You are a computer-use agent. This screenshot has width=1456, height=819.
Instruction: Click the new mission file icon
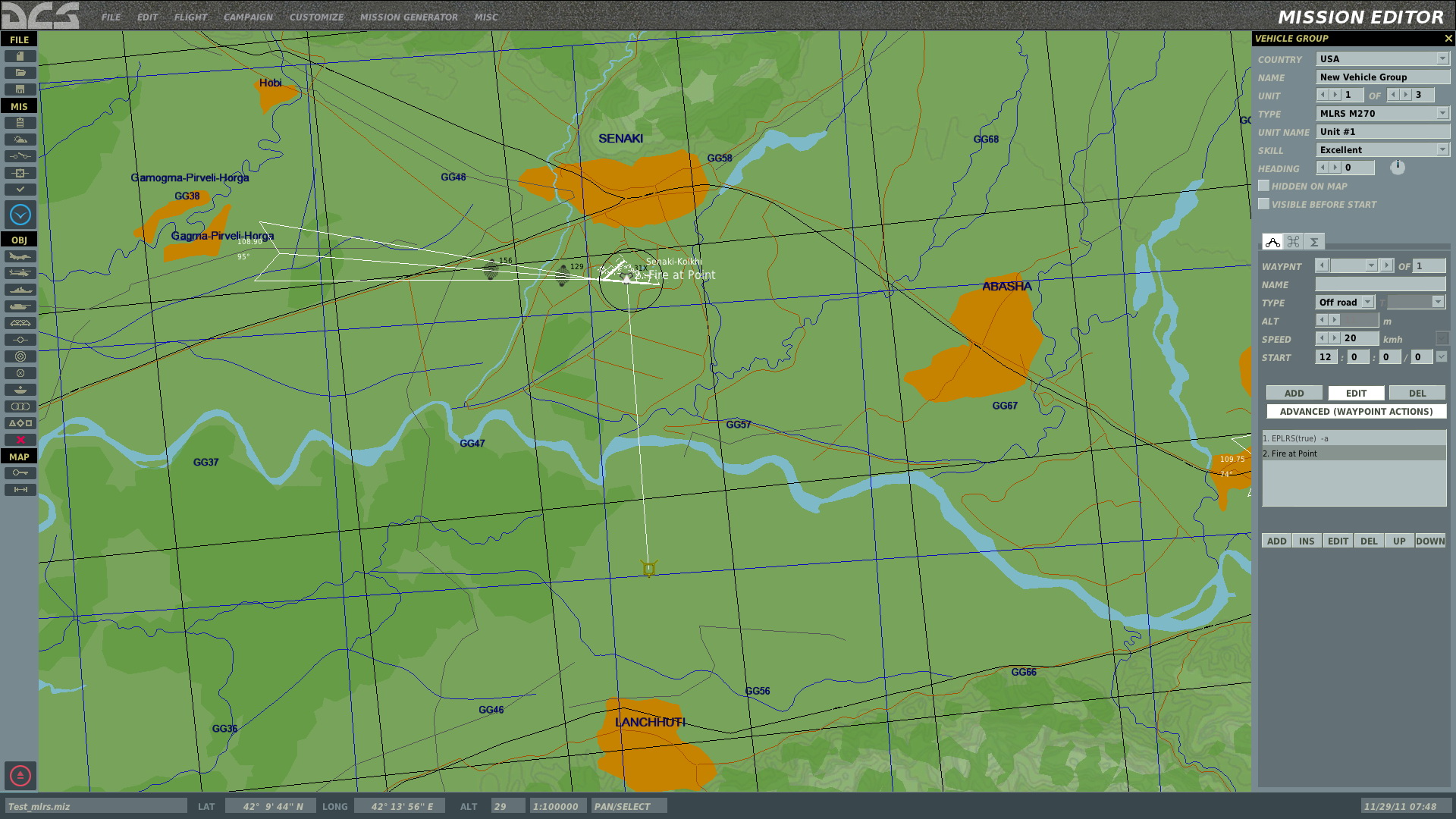pyautogui.click(x=20, y=56)
